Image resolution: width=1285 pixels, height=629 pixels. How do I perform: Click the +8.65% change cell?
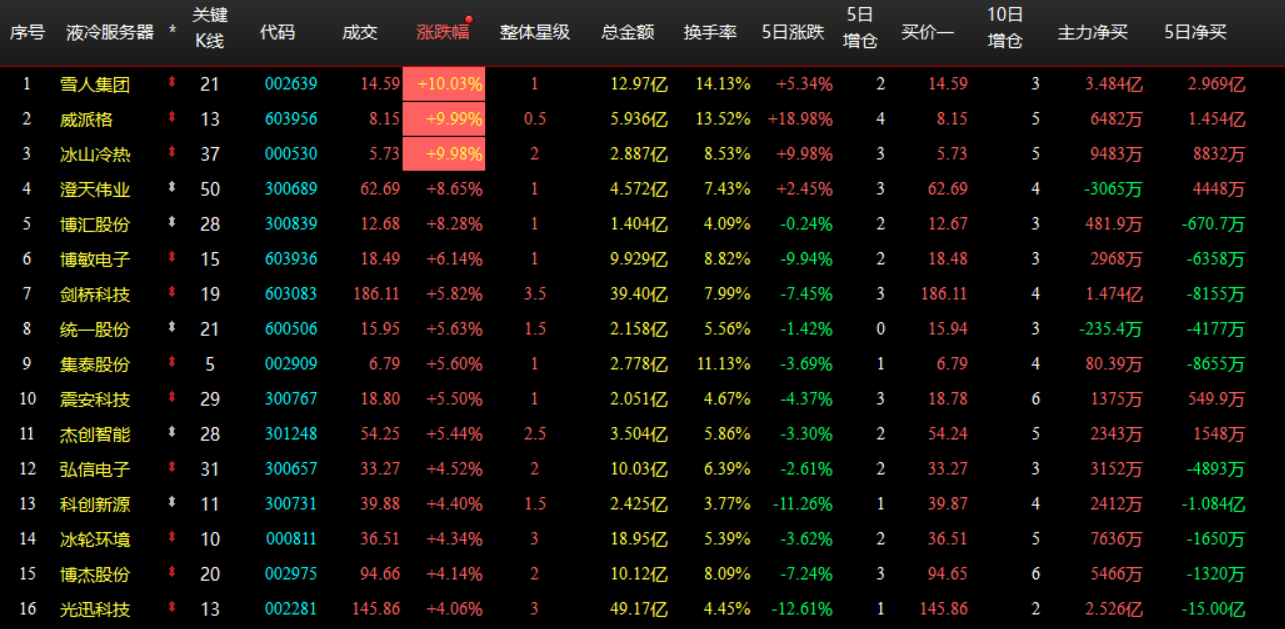(455, 189)
